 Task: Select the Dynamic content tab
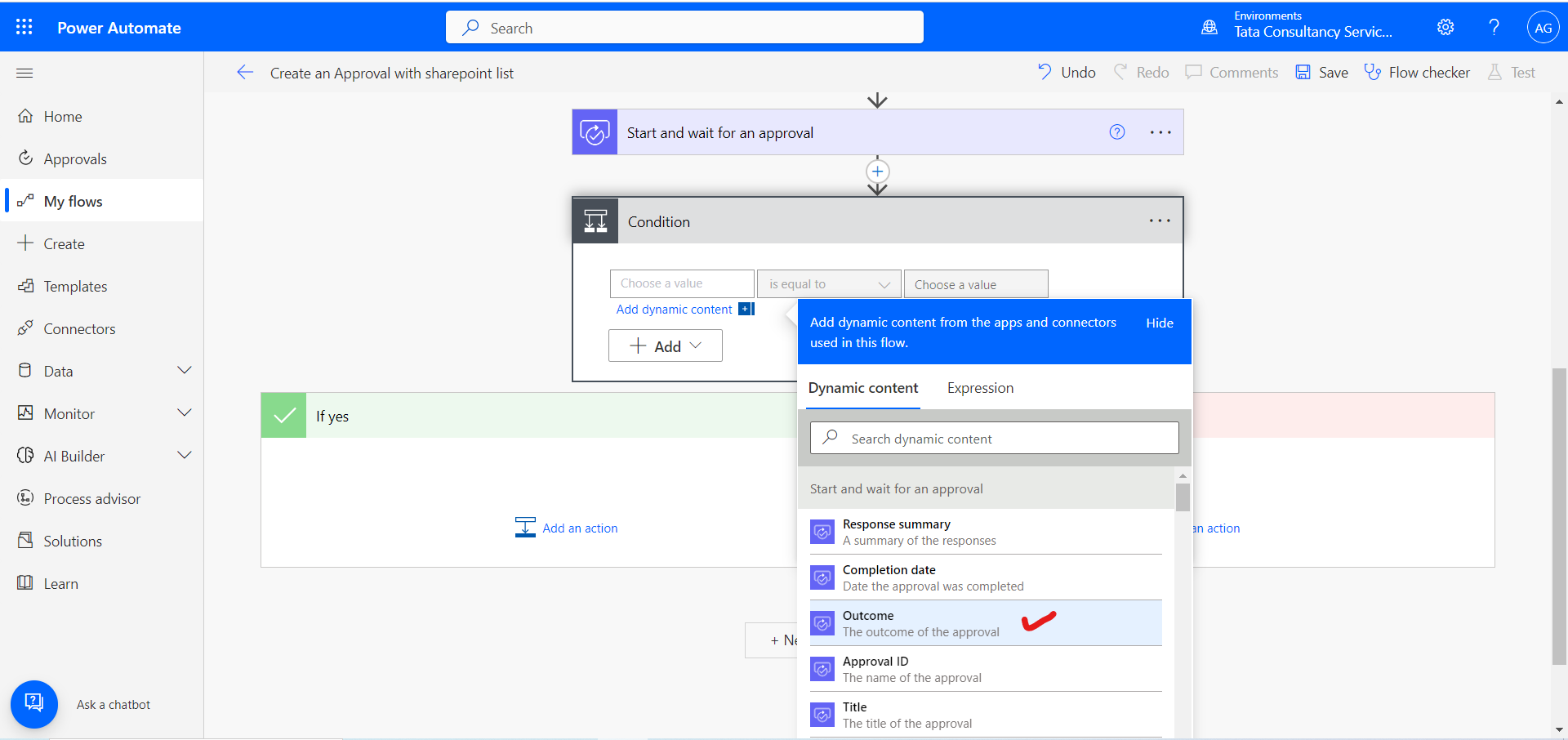(862, 388)
